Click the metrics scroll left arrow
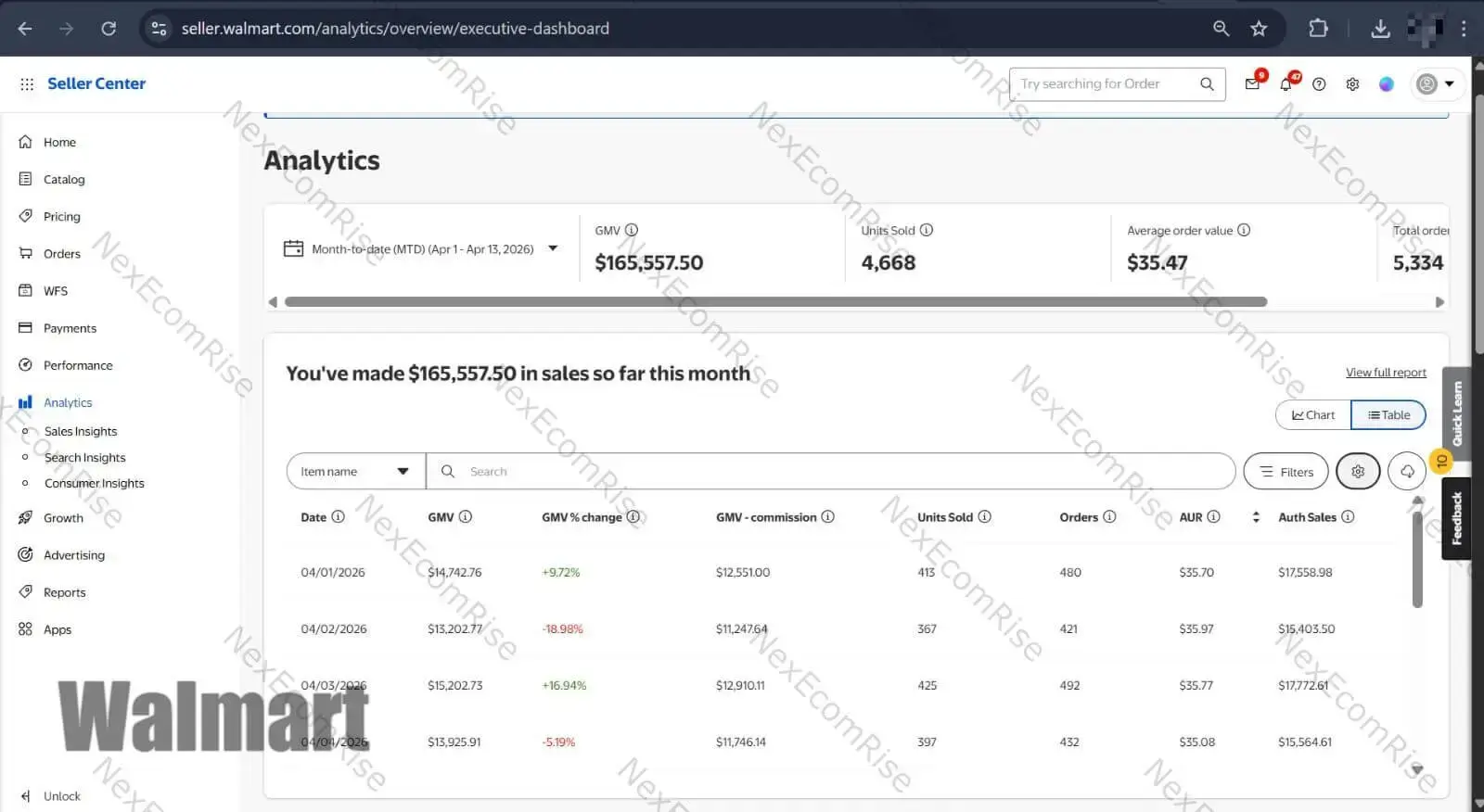1484x812 pixels. click(x=273, y=302)
